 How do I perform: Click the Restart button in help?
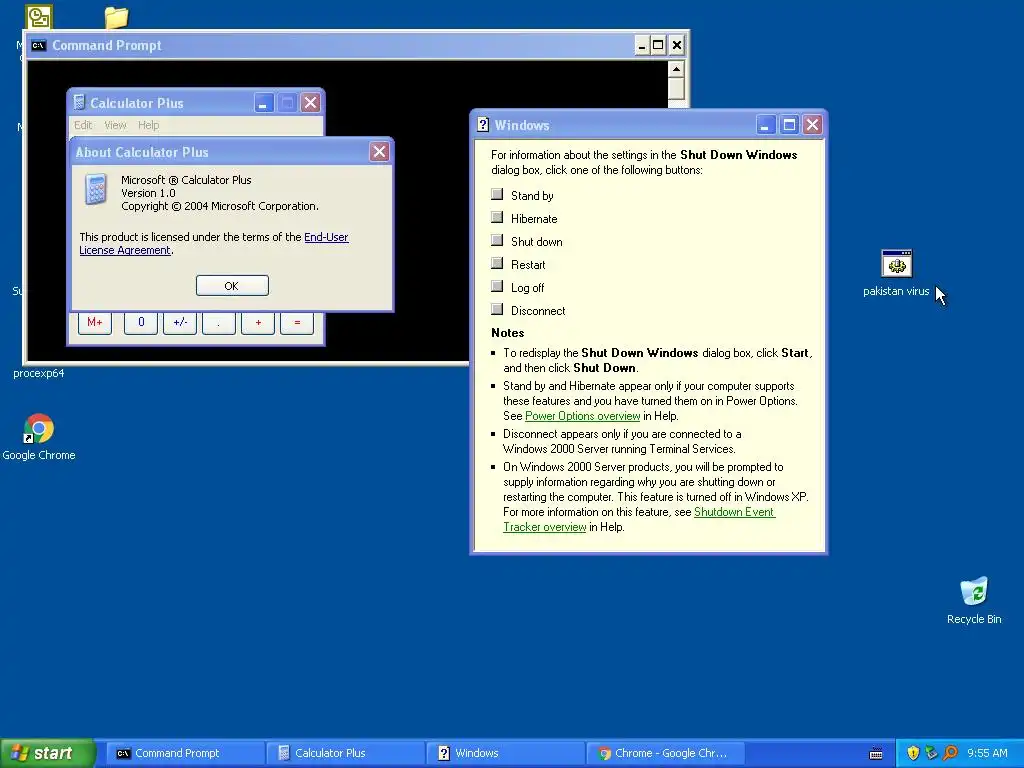click(497, 263)
